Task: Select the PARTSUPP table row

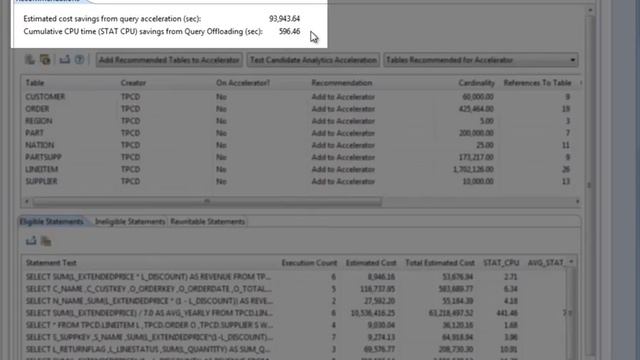Action: point(300,157)
